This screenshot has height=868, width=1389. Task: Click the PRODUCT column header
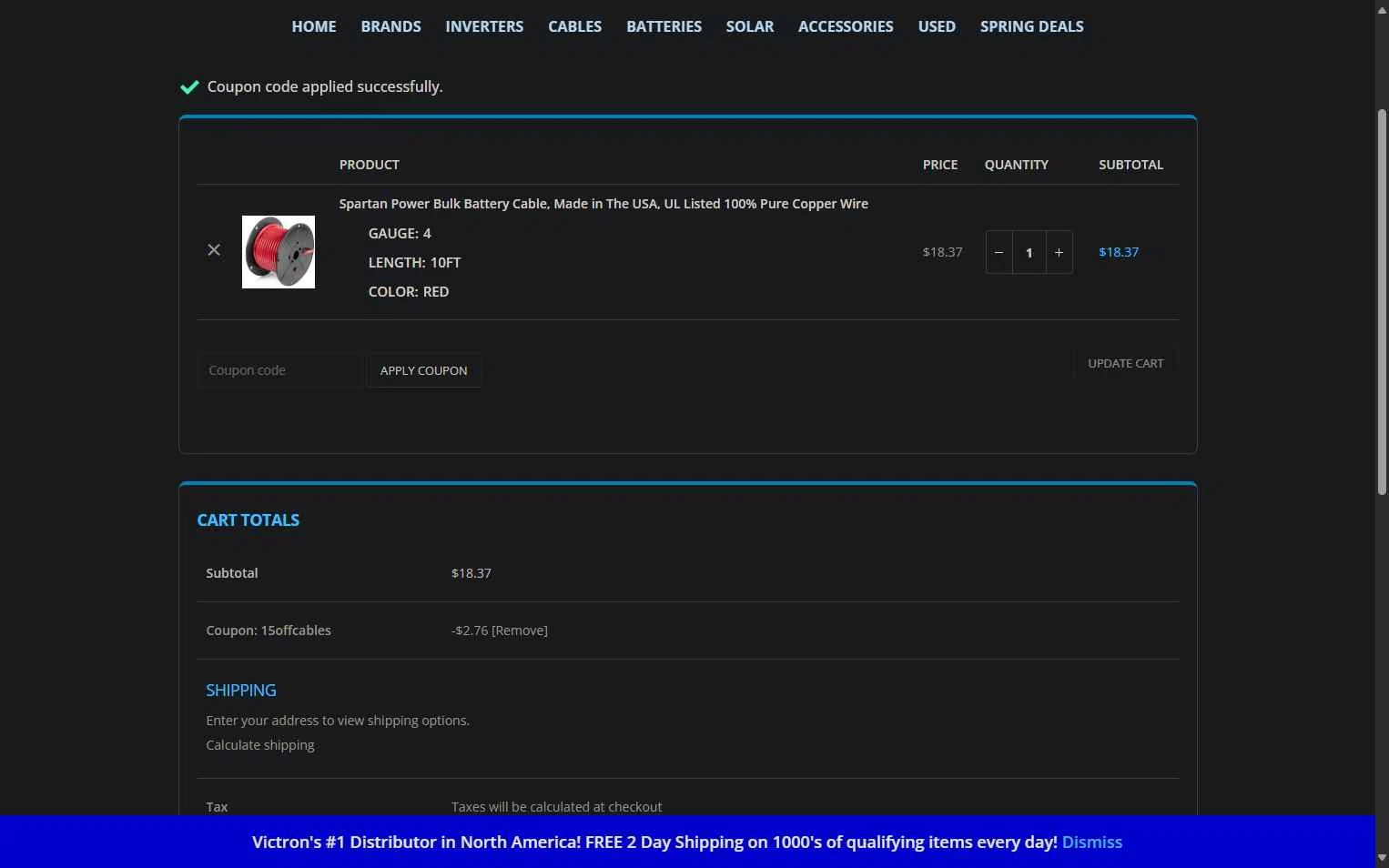370,165
